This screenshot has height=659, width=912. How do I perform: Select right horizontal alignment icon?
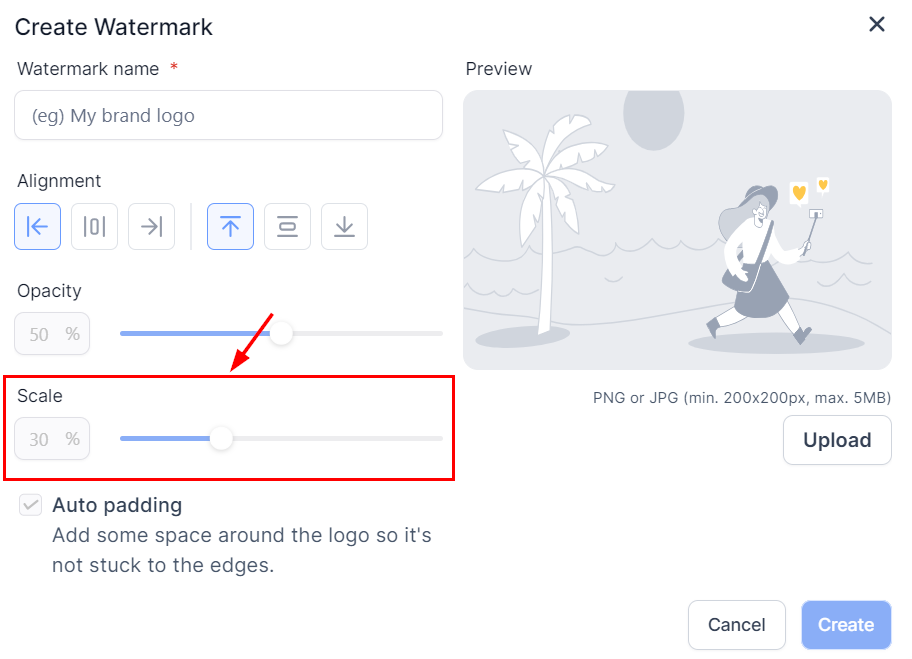[151, 227]
